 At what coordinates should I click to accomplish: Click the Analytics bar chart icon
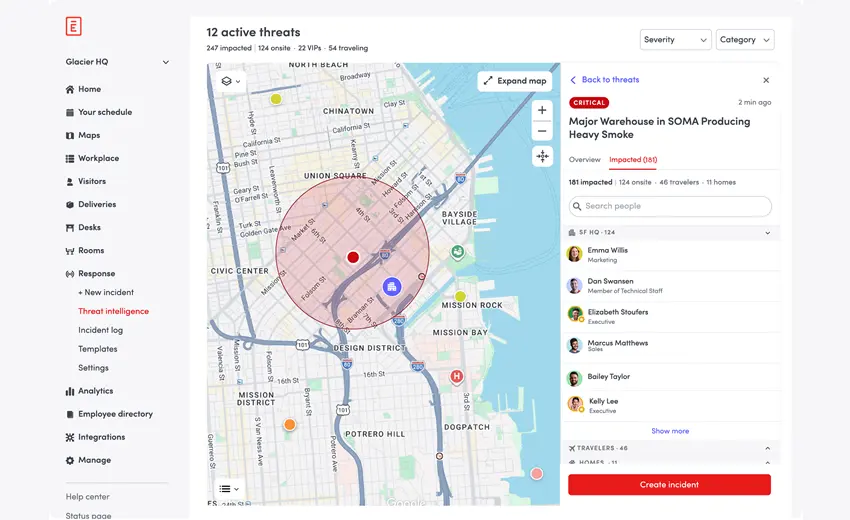[x=69, y=391]
